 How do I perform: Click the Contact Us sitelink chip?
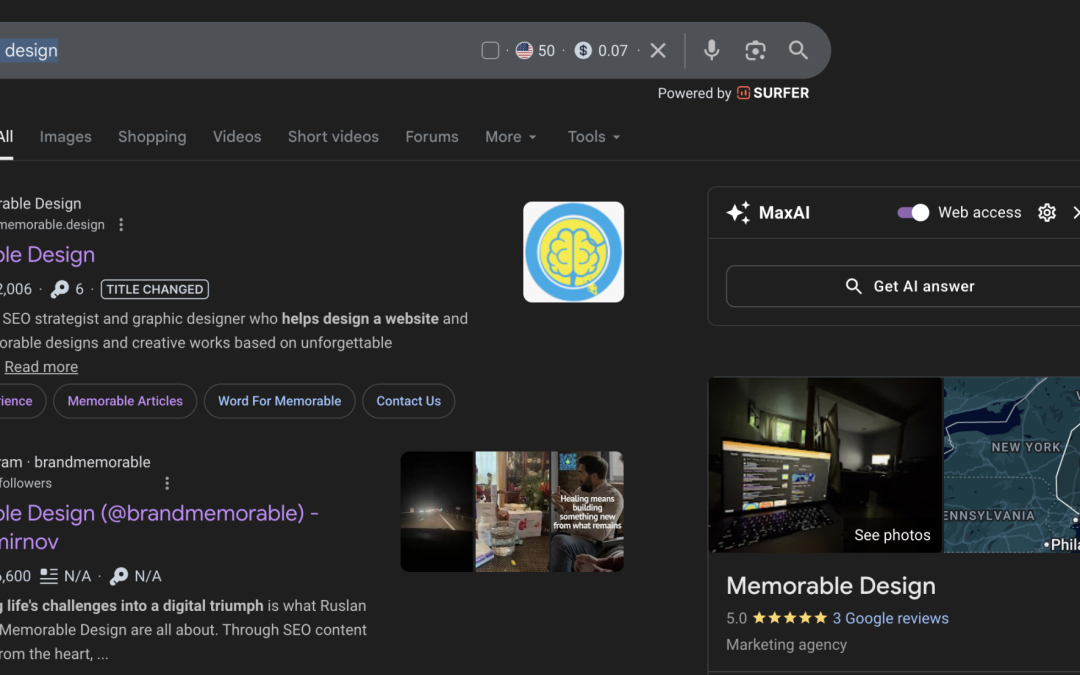[x=408, y=401]
